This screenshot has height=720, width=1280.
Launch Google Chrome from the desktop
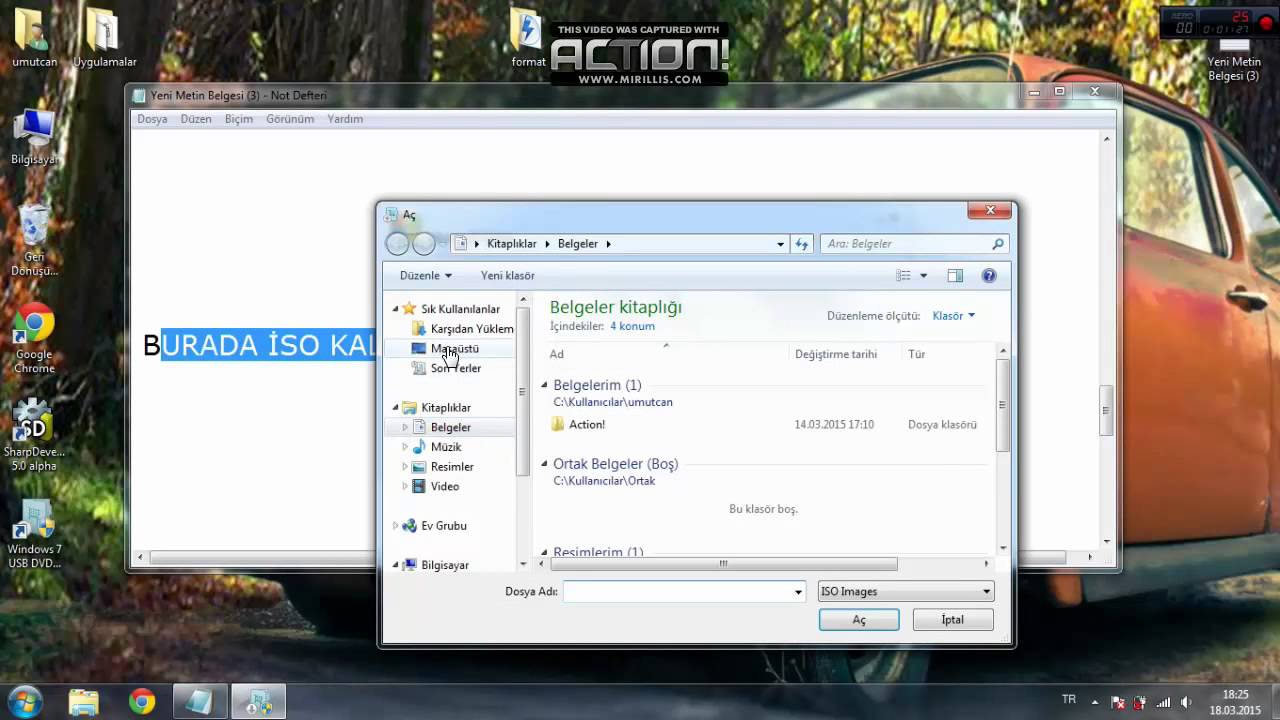coord(34,339)
